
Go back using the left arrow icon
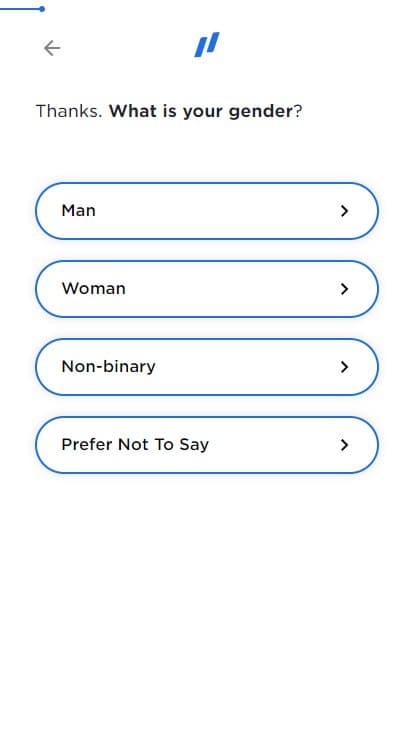point(52,48)
